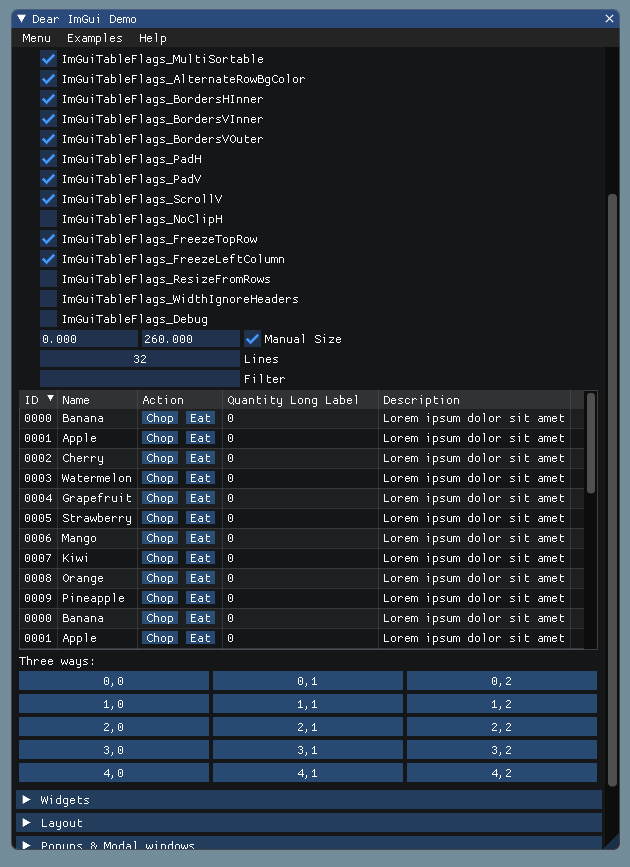Expand the Widgets section
This screenshot has height=867, width=630.
point(309,800)
